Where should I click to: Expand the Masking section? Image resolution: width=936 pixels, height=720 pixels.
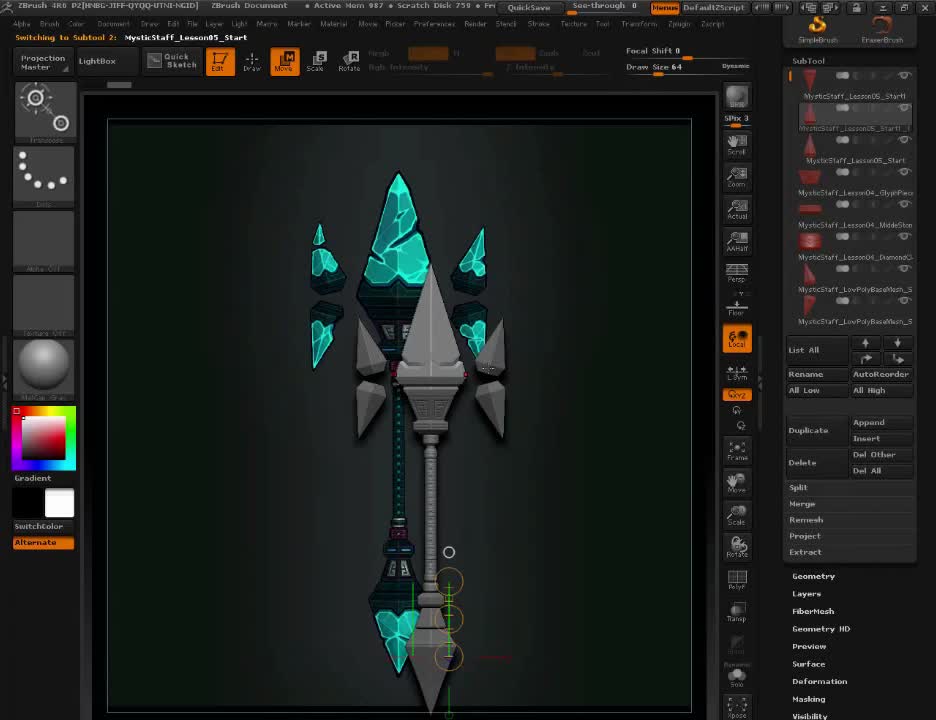click(808, 699)
